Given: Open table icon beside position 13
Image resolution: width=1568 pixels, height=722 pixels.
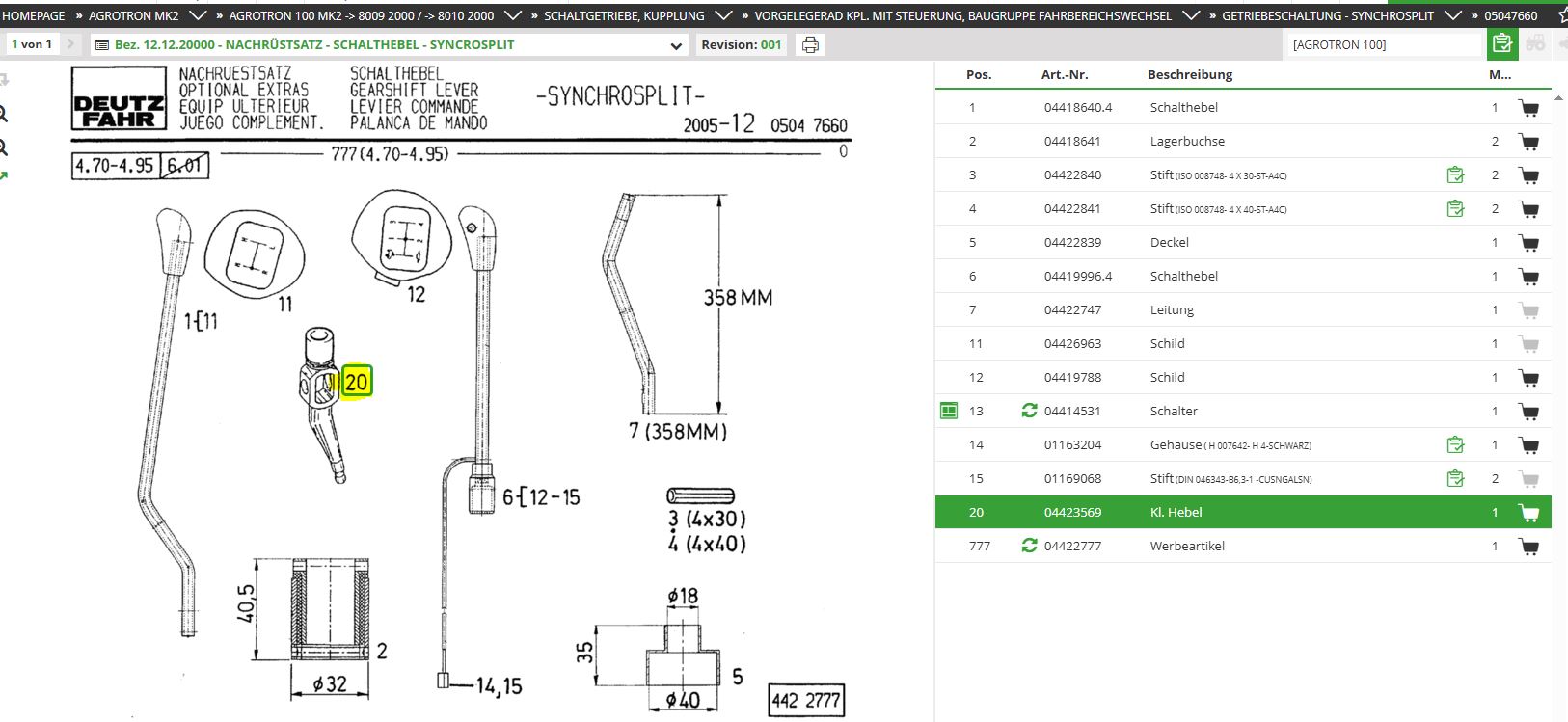Looking at the screenshot, I should (x=949, y=411).
